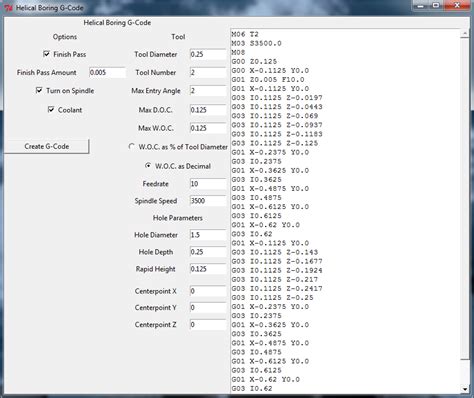Screen dimensions: 474x398
Task: Click the Centerpoint X input field
Action: [x=208, y=291]
